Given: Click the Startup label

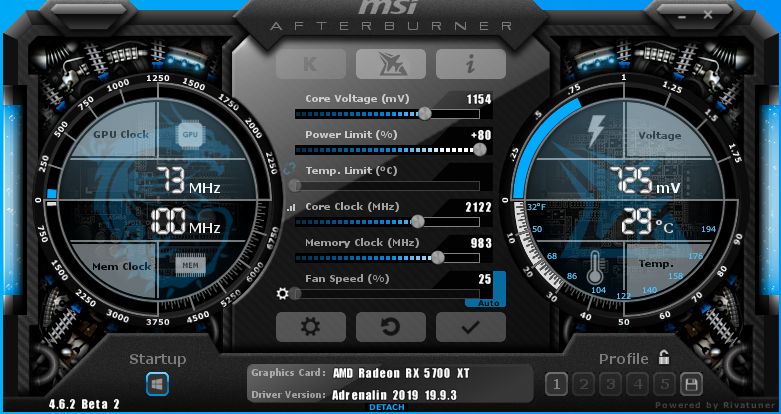Looking at the screenshot, I should point(157,359).
